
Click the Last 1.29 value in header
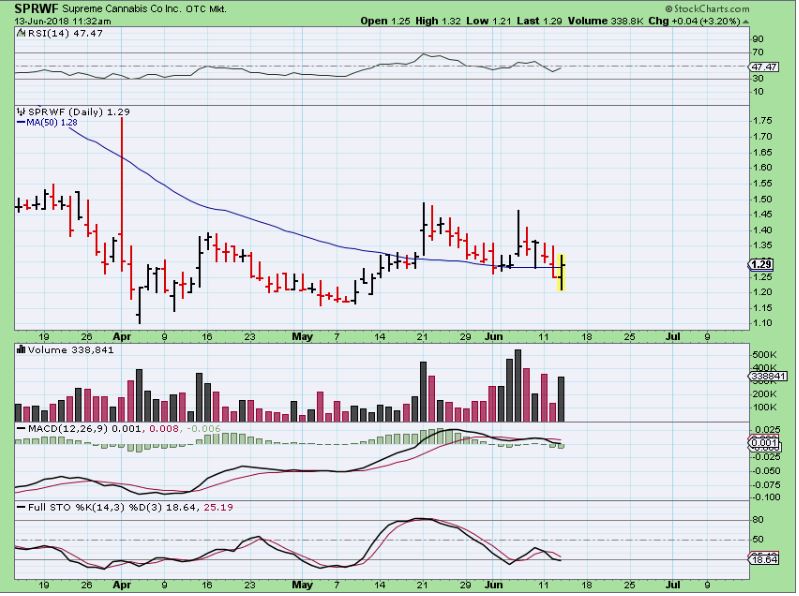pyautogui.click(x=539, y=21)
